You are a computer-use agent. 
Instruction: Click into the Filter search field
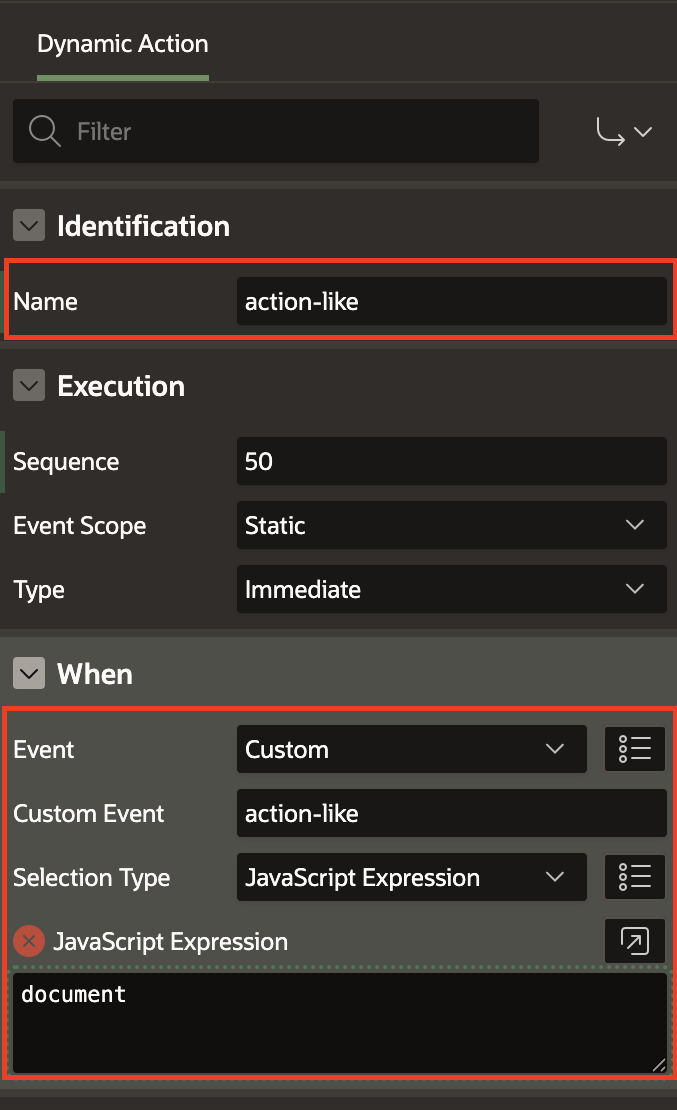click(x=276, y=131)
